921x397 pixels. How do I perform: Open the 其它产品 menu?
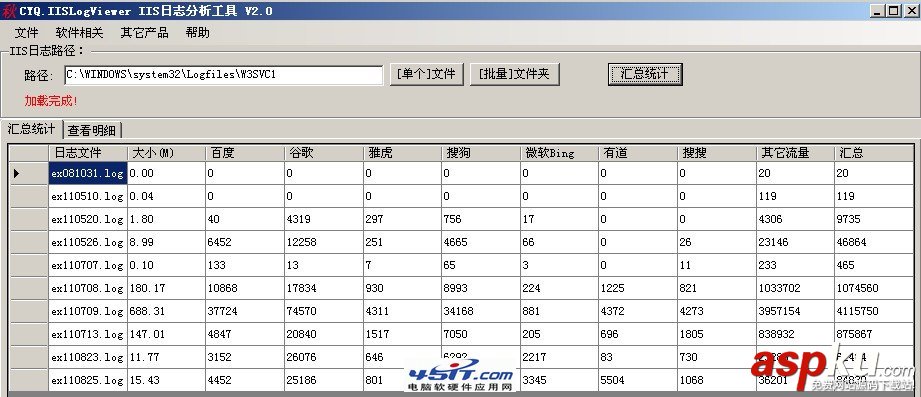click(x=144, y=33)
